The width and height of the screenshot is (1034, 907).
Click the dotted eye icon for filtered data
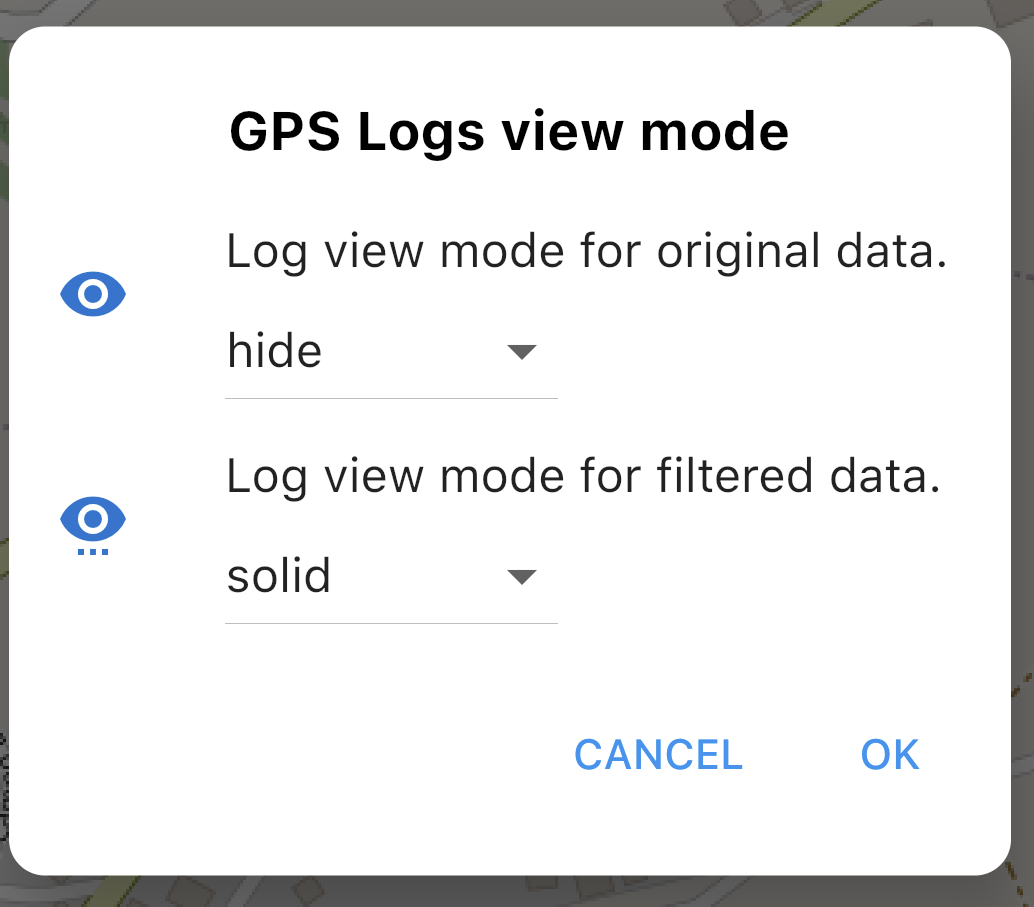[x=93, y=525]
